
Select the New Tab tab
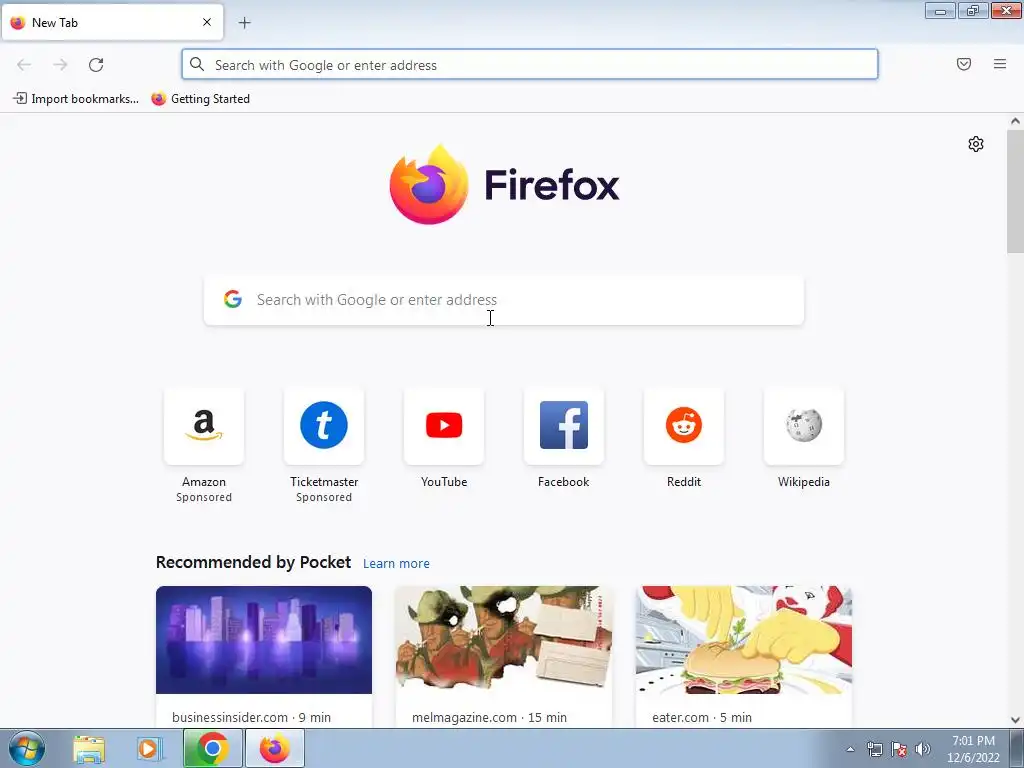click(112, 22)
